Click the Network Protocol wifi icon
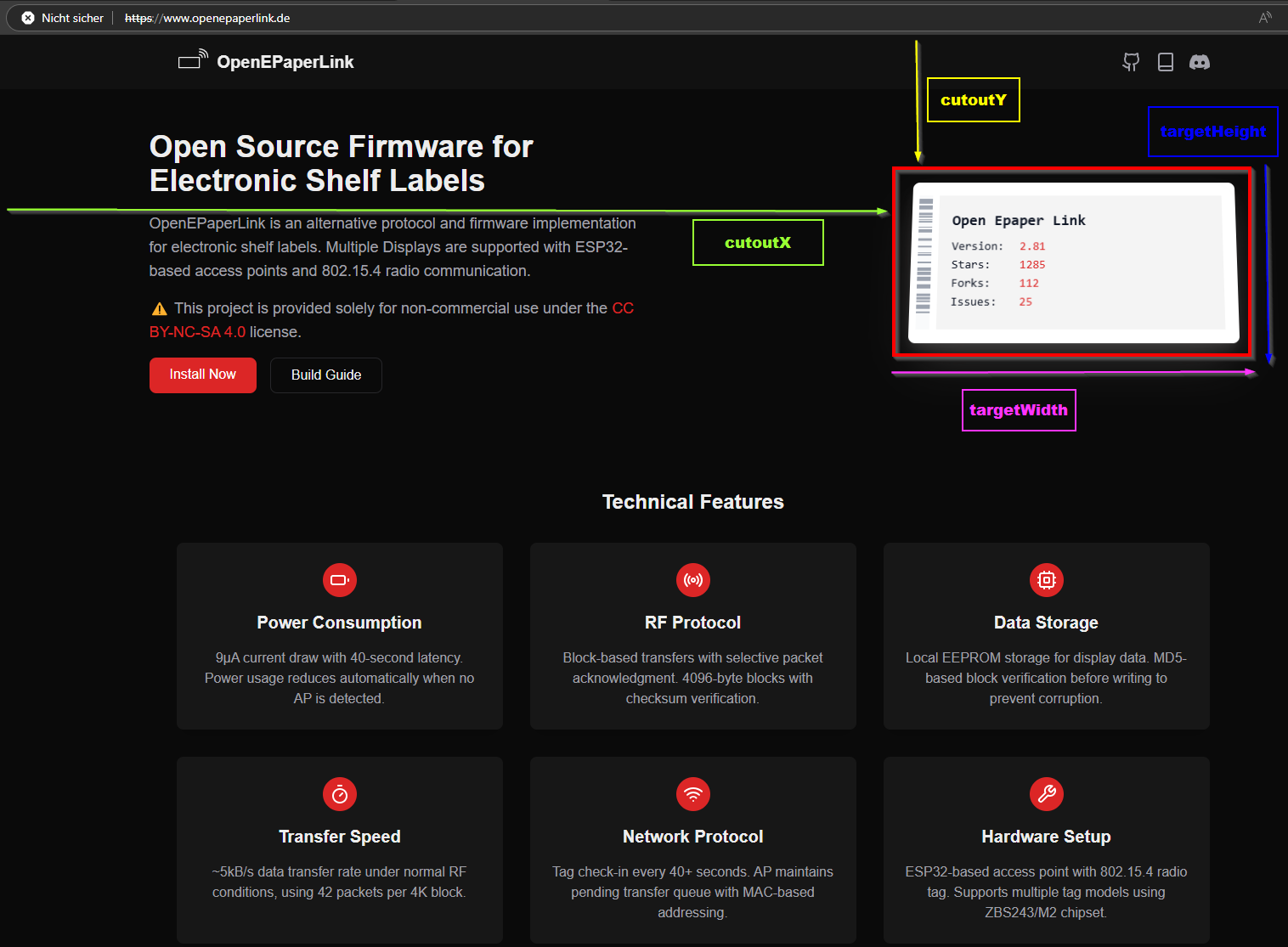The width and height of the screenshot is (1288, 947). pyautogui.click(x=693, y=794)
